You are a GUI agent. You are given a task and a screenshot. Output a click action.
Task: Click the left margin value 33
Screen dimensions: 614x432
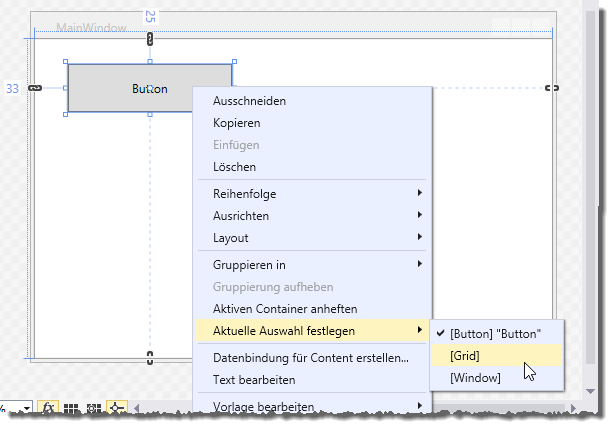12,89
